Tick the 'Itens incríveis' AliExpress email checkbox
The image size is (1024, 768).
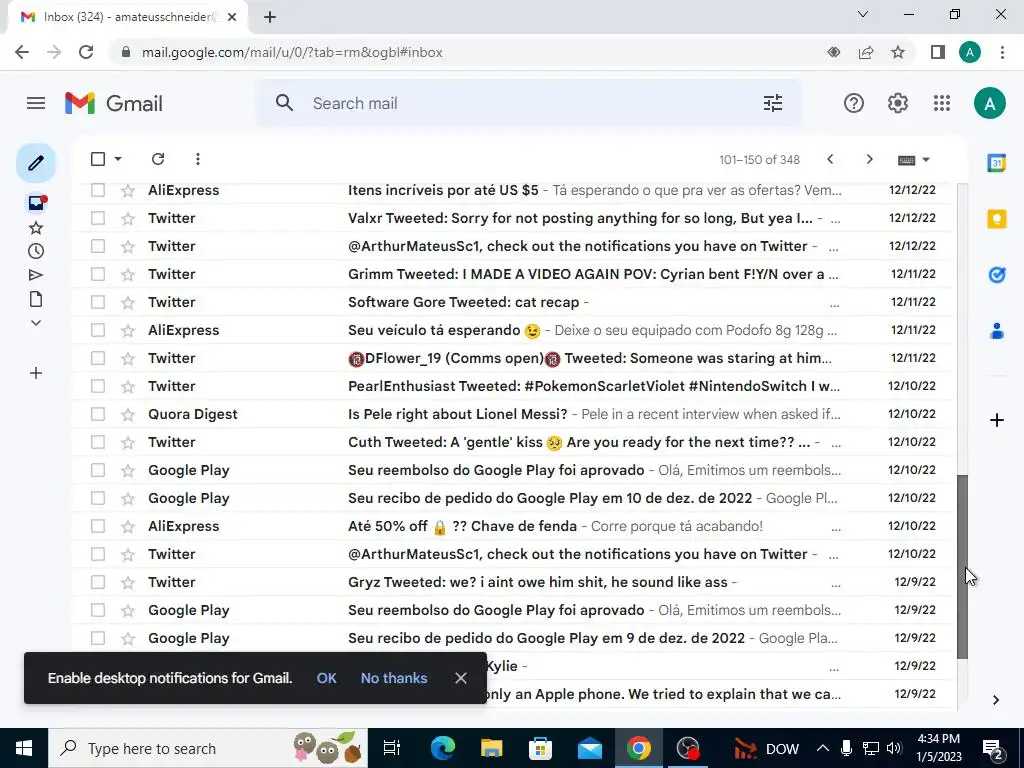coord(98,190)
